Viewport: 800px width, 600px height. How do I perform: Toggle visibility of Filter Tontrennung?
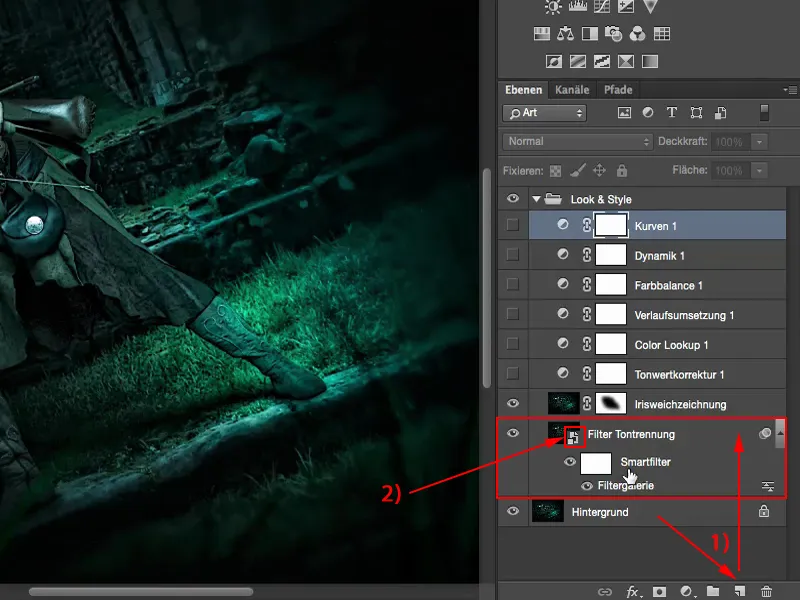point(513,433)
